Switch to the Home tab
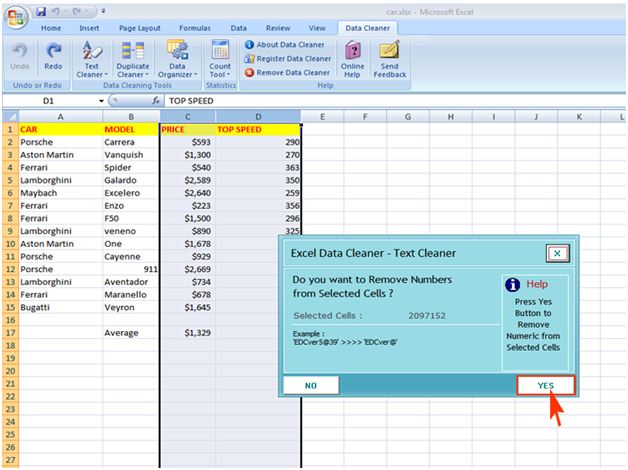Image resolution: width=628 pixels, height=470 pixels. [51, 28]
